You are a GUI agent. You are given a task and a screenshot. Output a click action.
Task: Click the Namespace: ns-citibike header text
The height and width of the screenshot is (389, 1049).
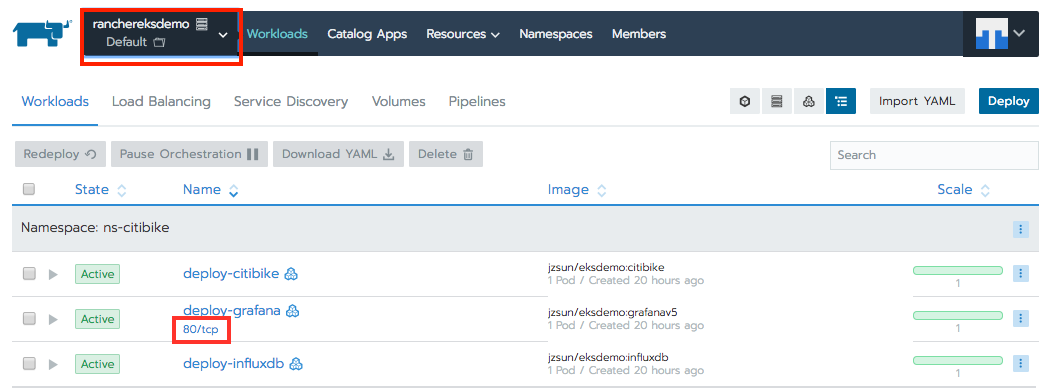click(x=95, y=228)
